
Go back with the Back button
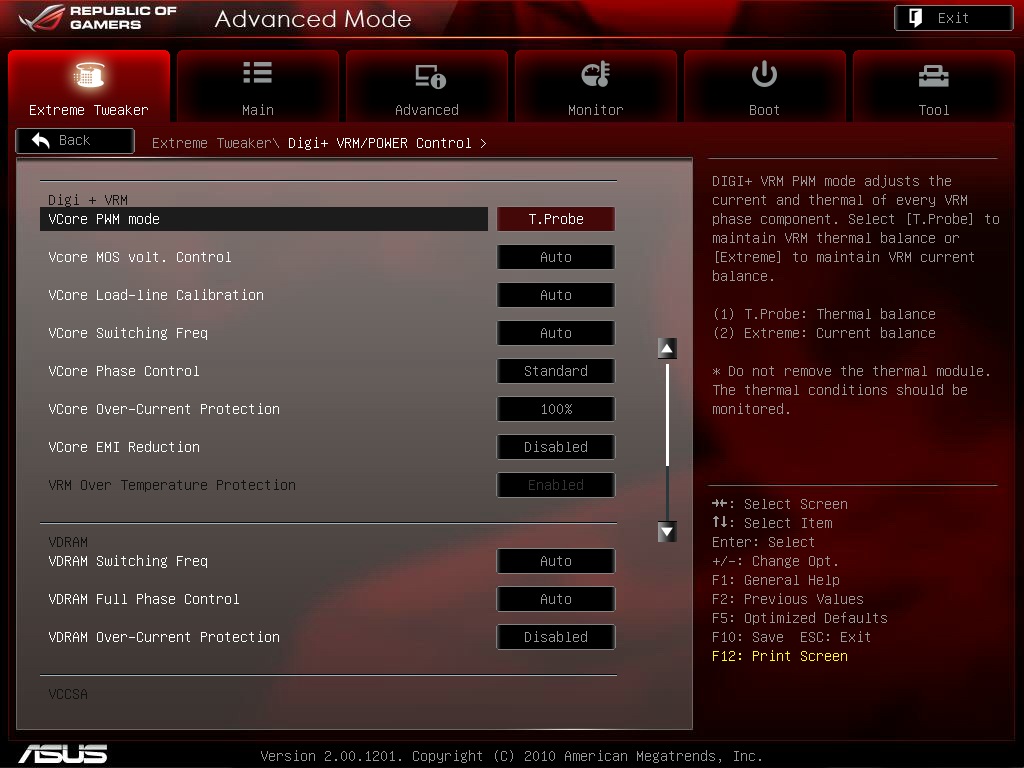click(75, 140)
